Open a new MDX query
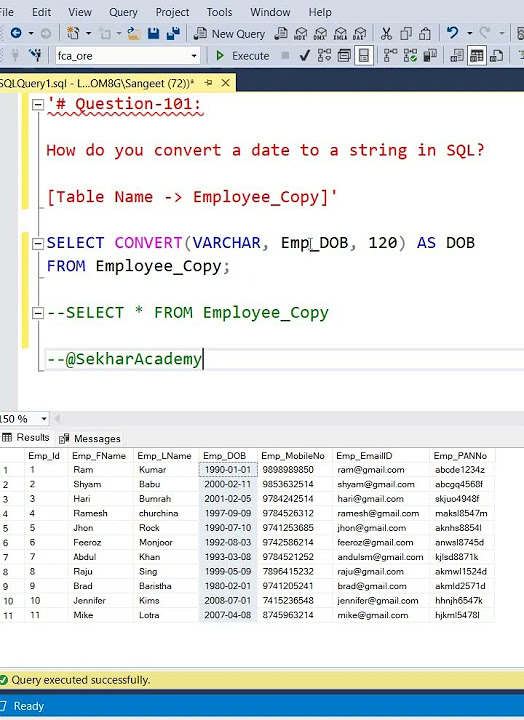Viewport: 524px width, 720px height. coord(301,34)
